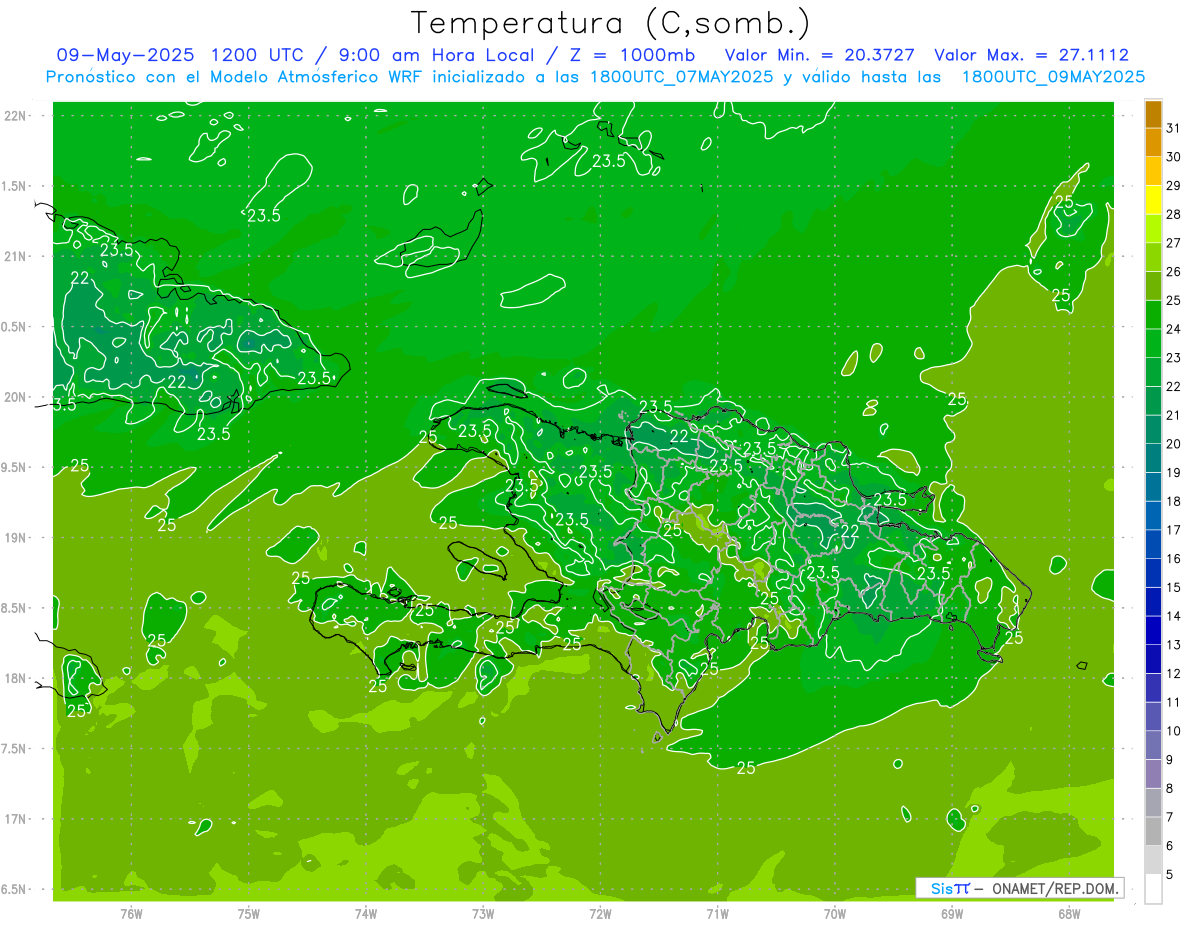This screenshot has height=927, width=1200.
Task: Select the "26" label on the color scale
Action: pos(1173,272)
